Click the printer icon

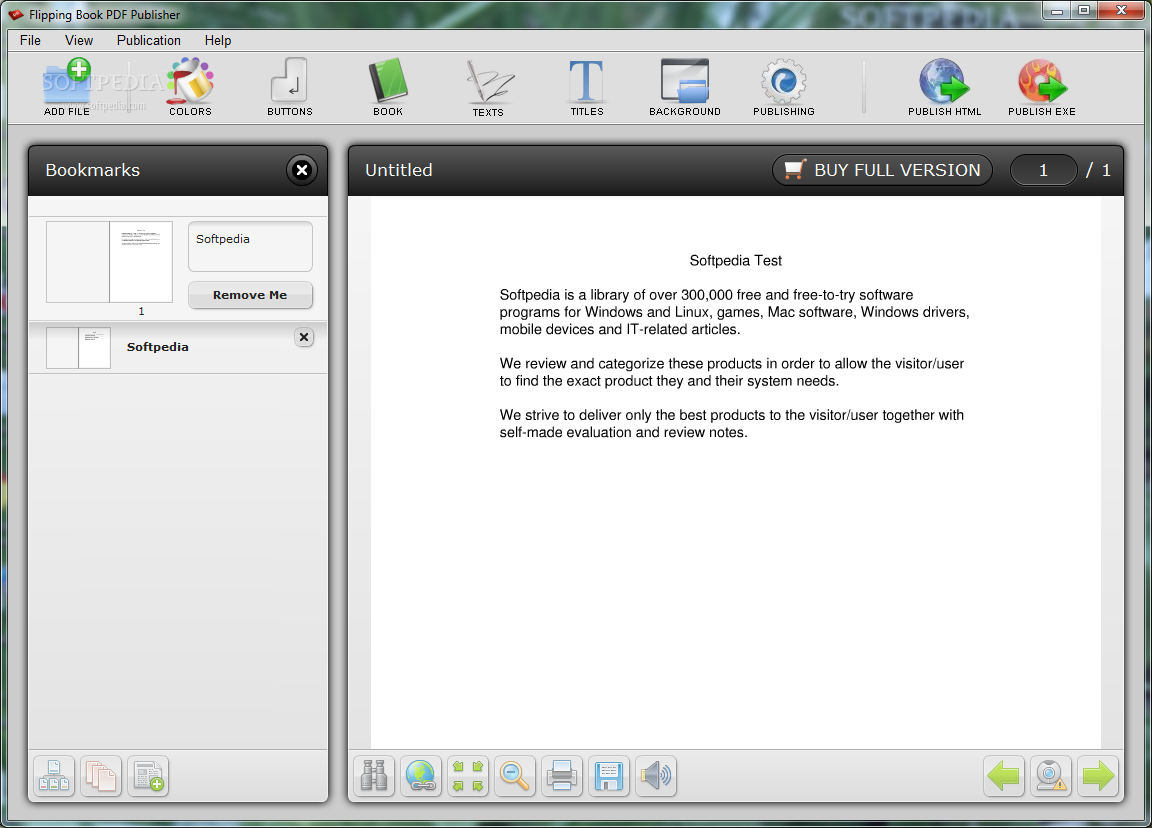pos(562,776)
